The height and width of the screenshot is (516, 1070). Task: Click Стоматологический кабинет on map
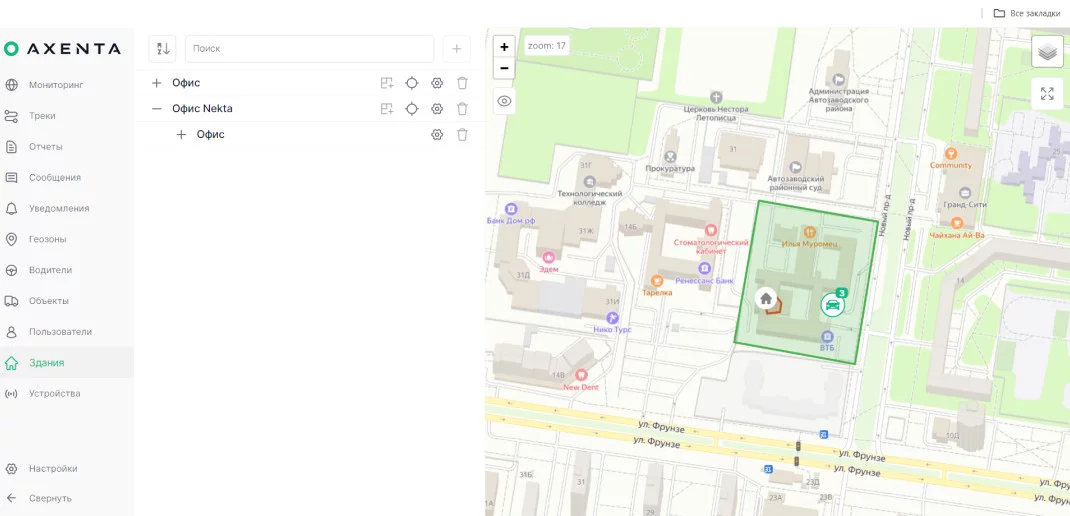pos(711,246)
